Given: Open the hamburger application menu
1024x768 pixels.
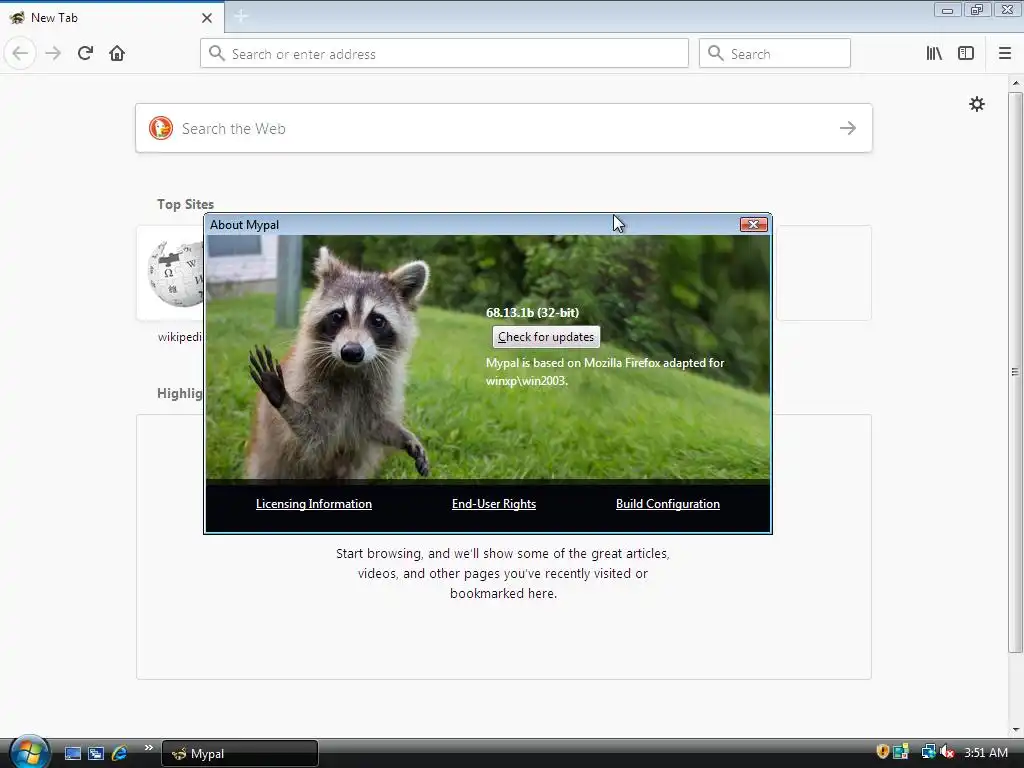Looking at the screenshot, I should pos(1005,53).
